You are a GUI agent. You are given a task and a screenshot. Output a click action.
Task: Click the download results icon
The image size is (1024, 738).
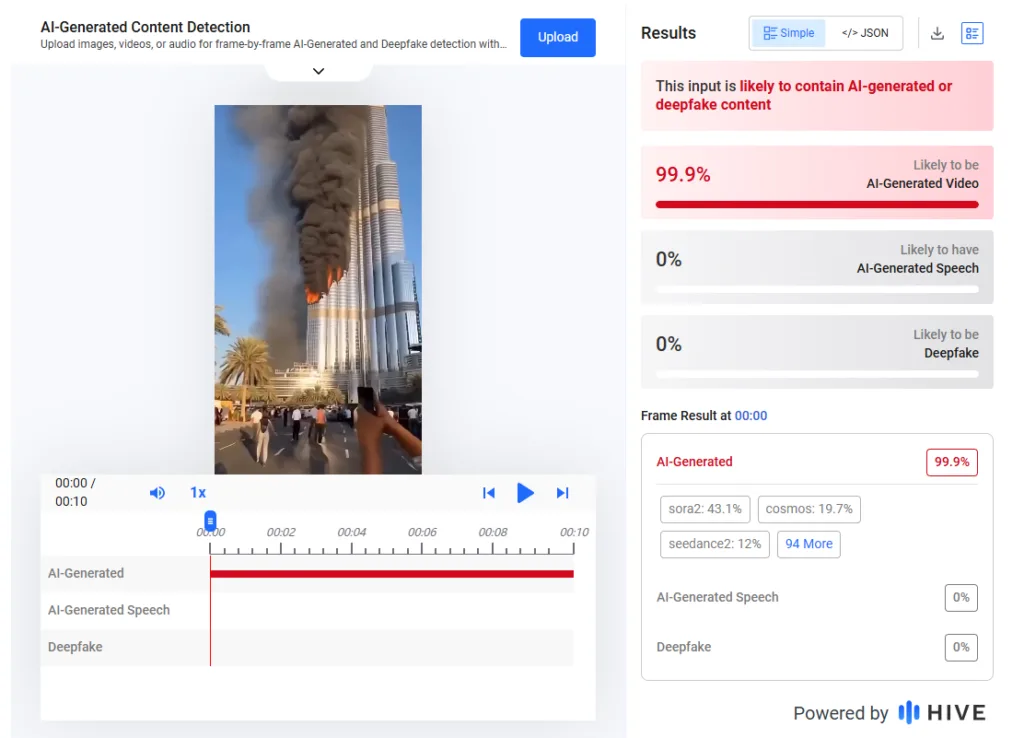point(937,33)
